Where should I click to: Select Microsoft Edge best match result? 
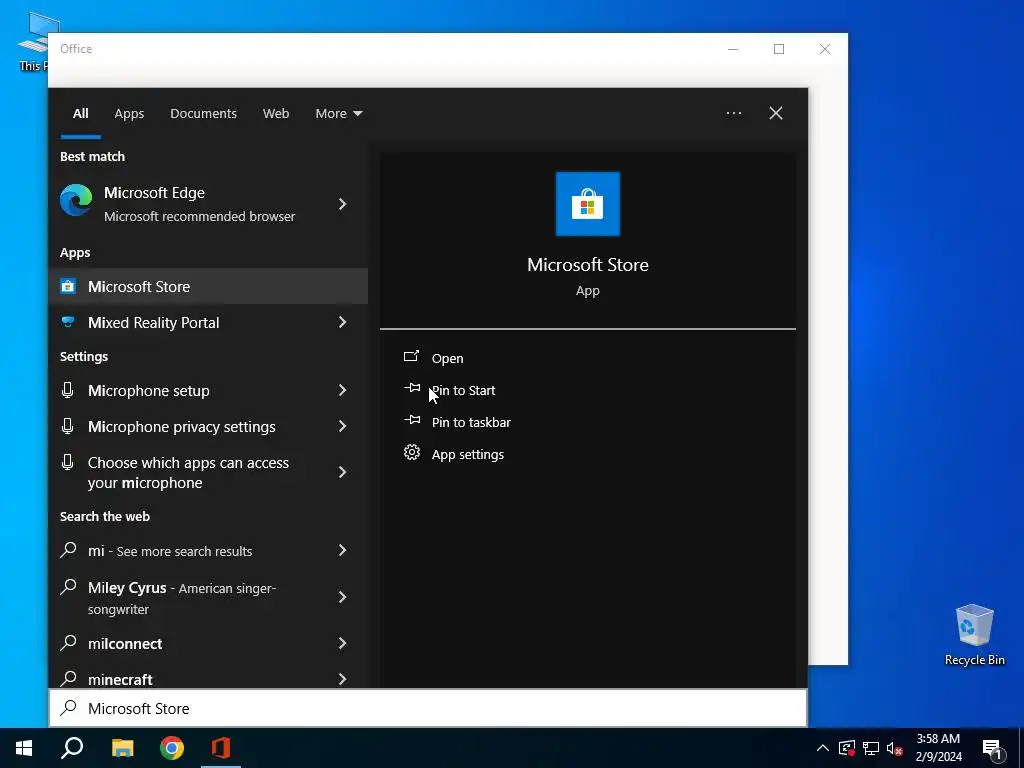coord(208,204)
